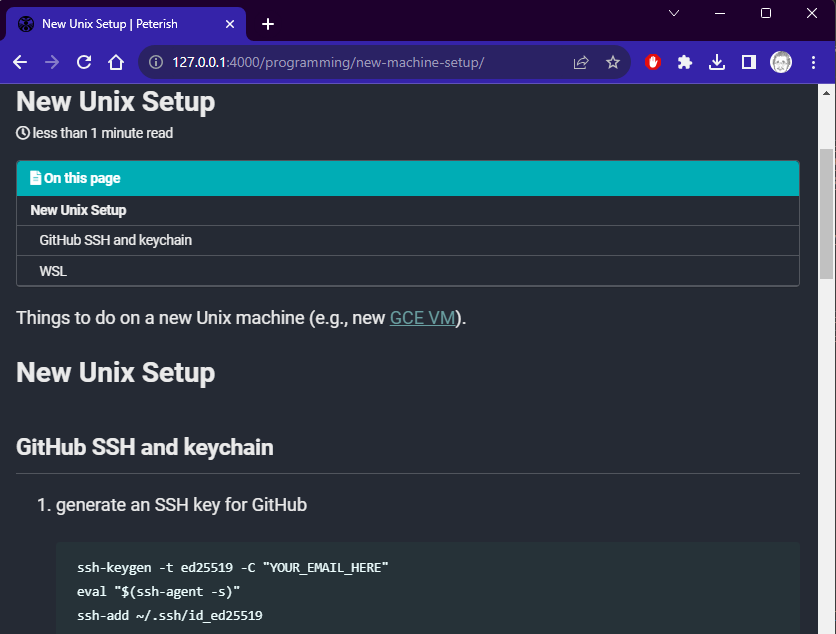
Task: Open the browser home page
Action: [116, 62]
